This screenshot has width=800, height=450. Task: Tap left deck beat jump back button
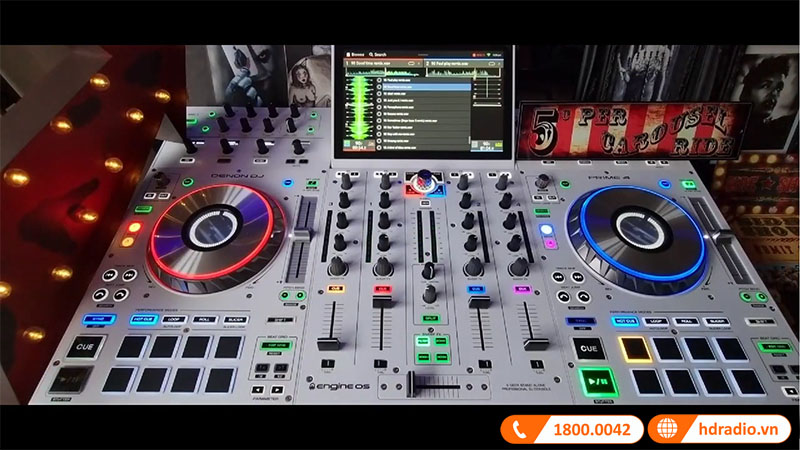pyautogui.click(x=100, y=295)
